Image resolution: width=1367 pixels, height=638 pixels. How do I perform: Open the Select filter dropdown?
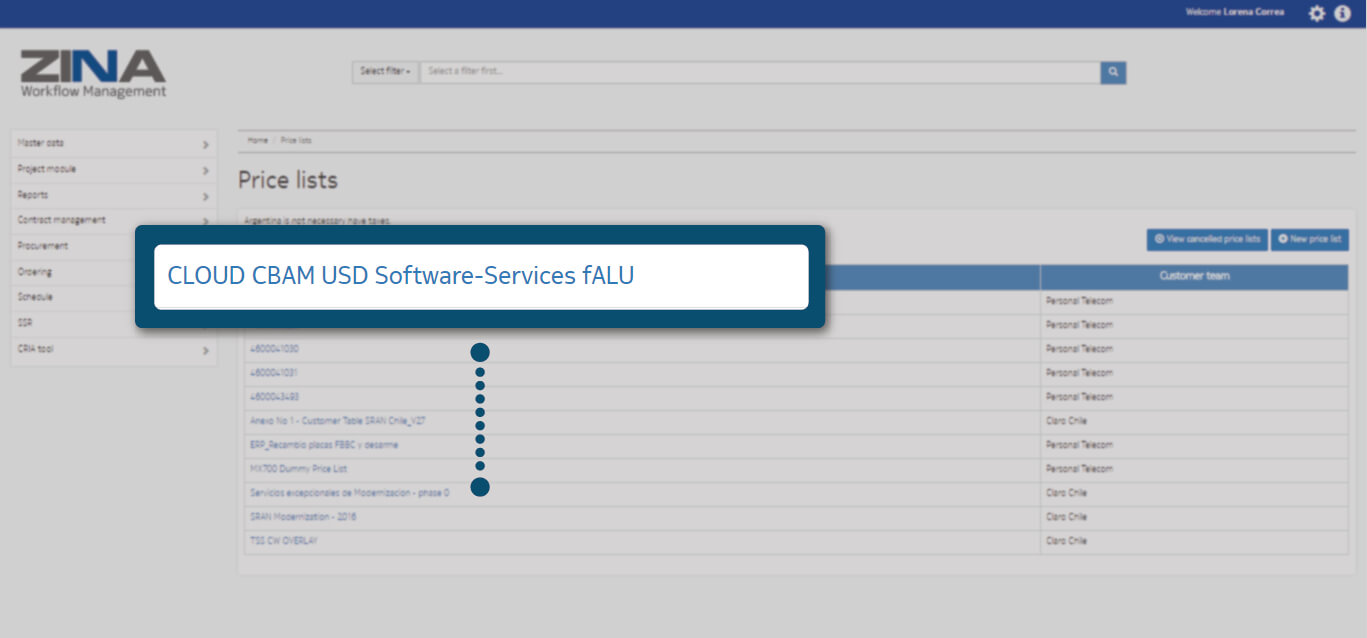(385, 72)
